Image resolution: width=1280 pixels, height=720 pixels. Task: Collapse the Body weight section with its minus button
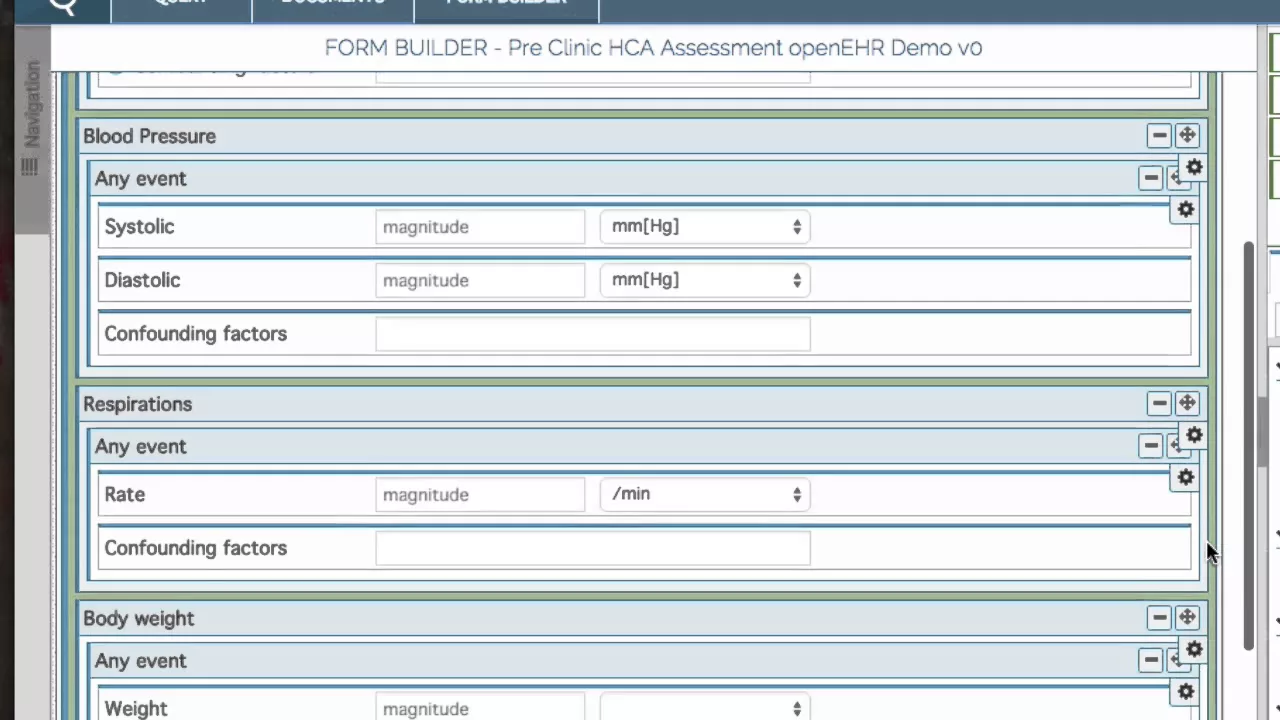click(1159, 617)
